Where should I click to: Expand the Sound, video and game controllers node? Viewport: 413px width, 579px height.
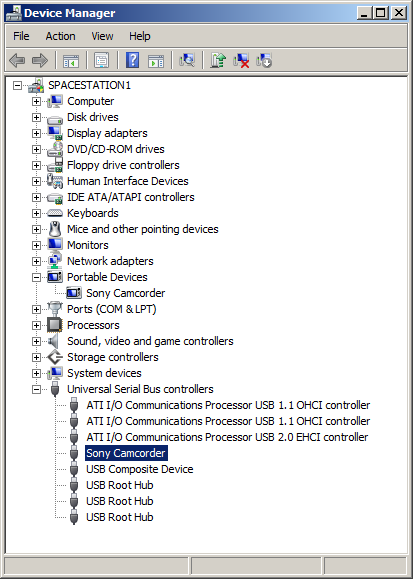(36, 341)
